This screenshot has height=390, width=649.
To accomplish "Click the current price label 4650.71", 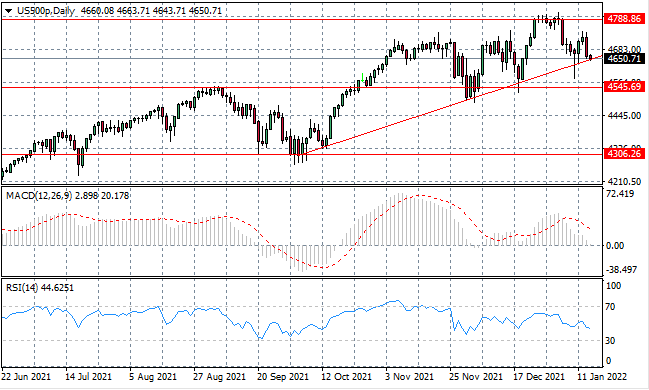I will coord(624,59).
